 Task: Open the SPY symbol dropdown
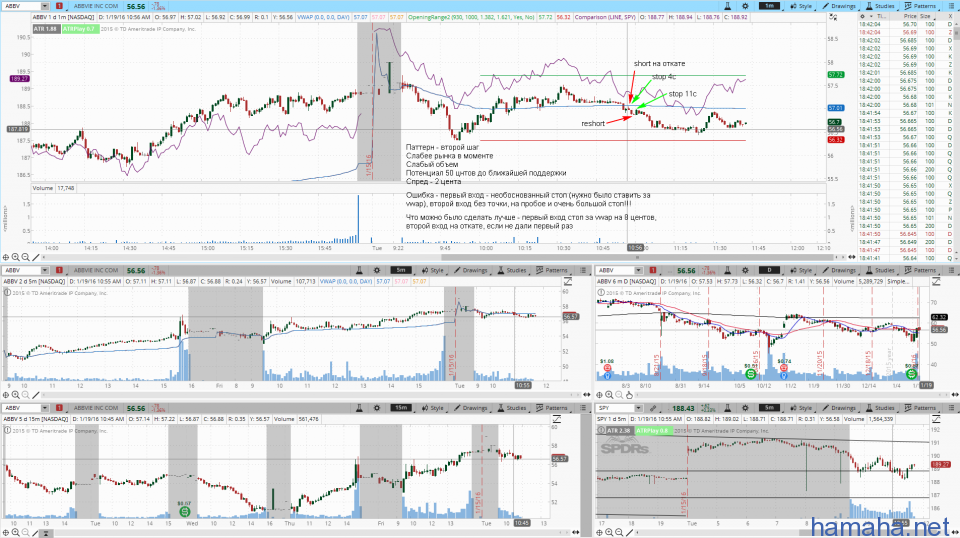[638, 408]
